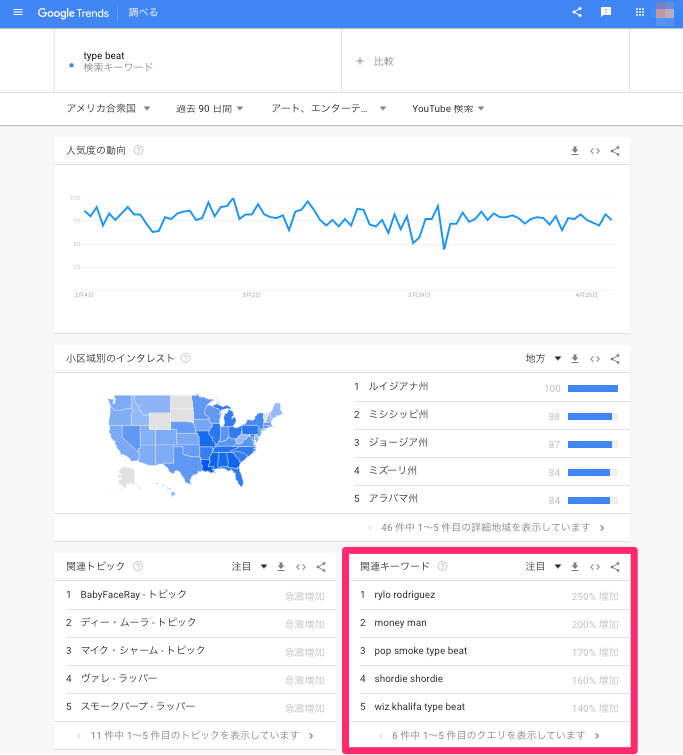Image resolution: width=683 pixels, height=755 pixels.
Task: Open the Google apps grid
Action: pos(640,13)
